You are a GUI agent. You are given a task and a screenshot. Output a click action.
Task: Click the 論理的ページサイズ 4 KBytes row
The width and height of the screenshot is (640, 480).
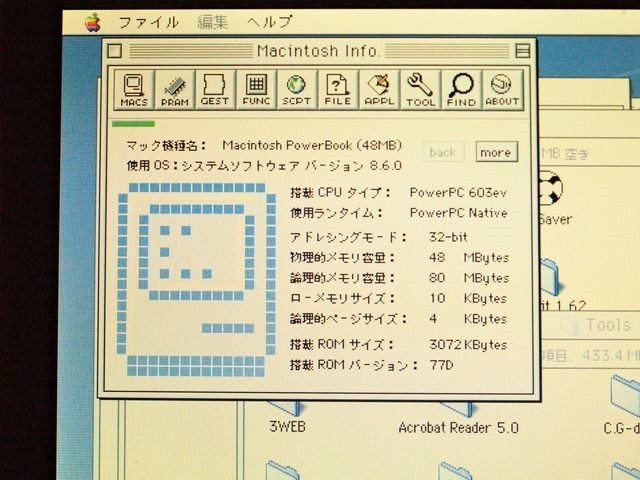coord(398,319)
